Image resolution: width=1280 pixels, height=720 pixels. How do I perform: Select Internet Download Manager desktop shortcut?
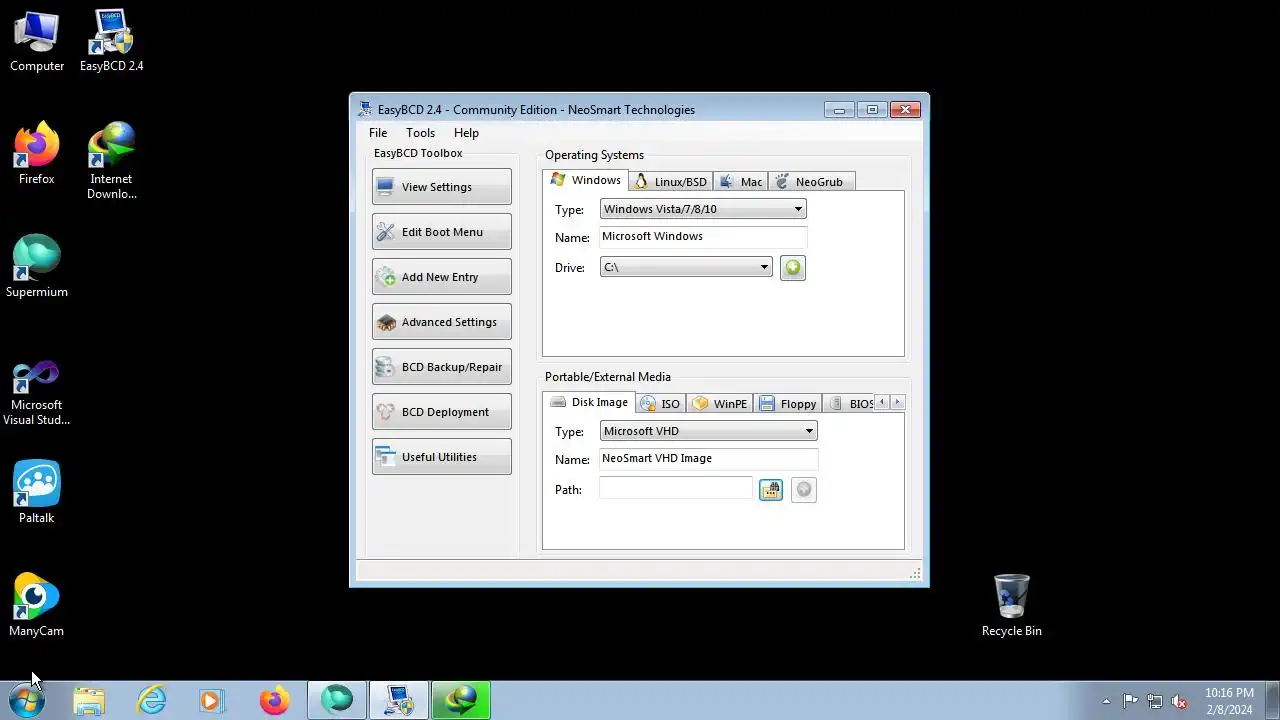(x=111, y=161)
